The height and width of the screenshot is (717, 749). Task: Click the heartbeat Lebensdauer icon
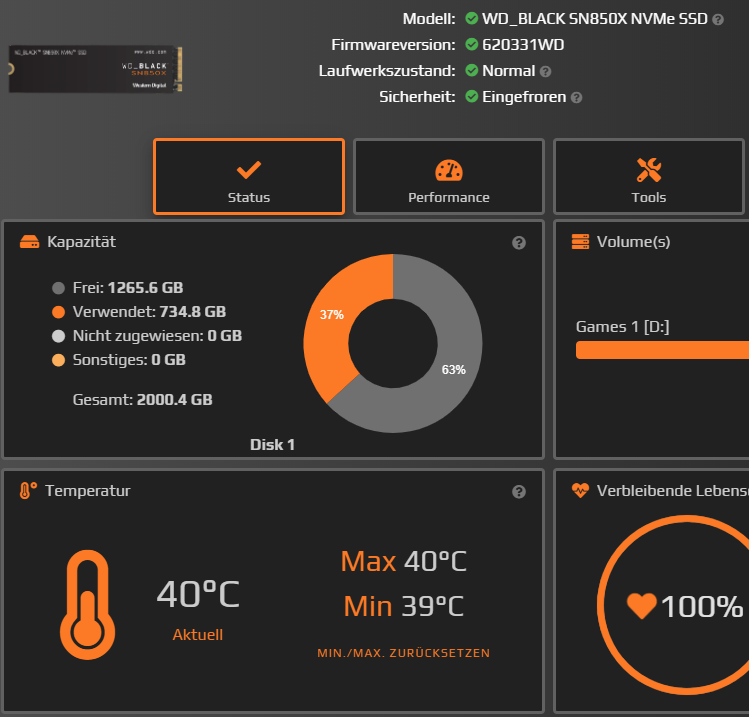580,491
